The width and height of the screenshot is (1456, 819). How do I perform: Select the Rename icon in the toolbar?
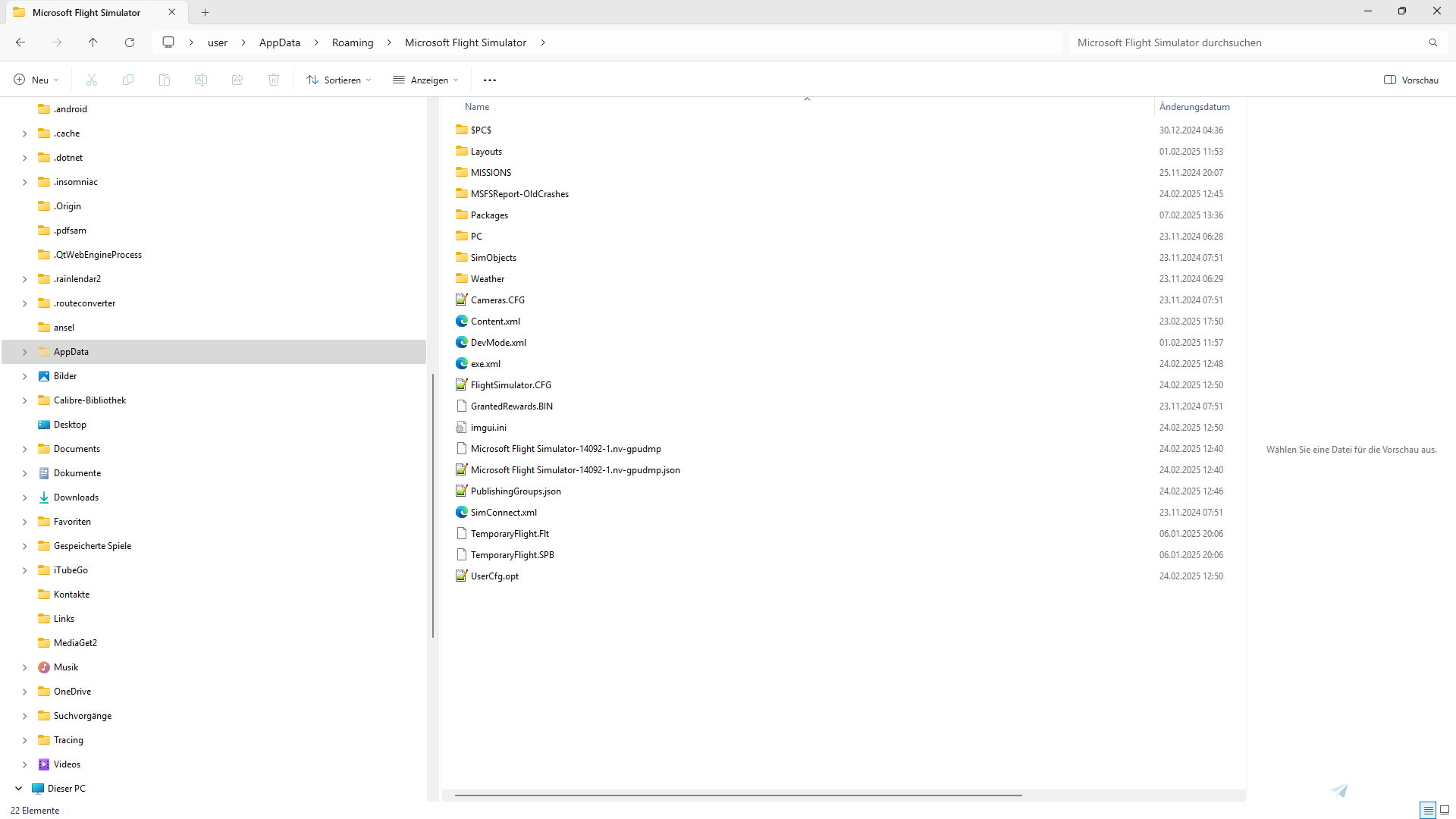coord(200,80)
